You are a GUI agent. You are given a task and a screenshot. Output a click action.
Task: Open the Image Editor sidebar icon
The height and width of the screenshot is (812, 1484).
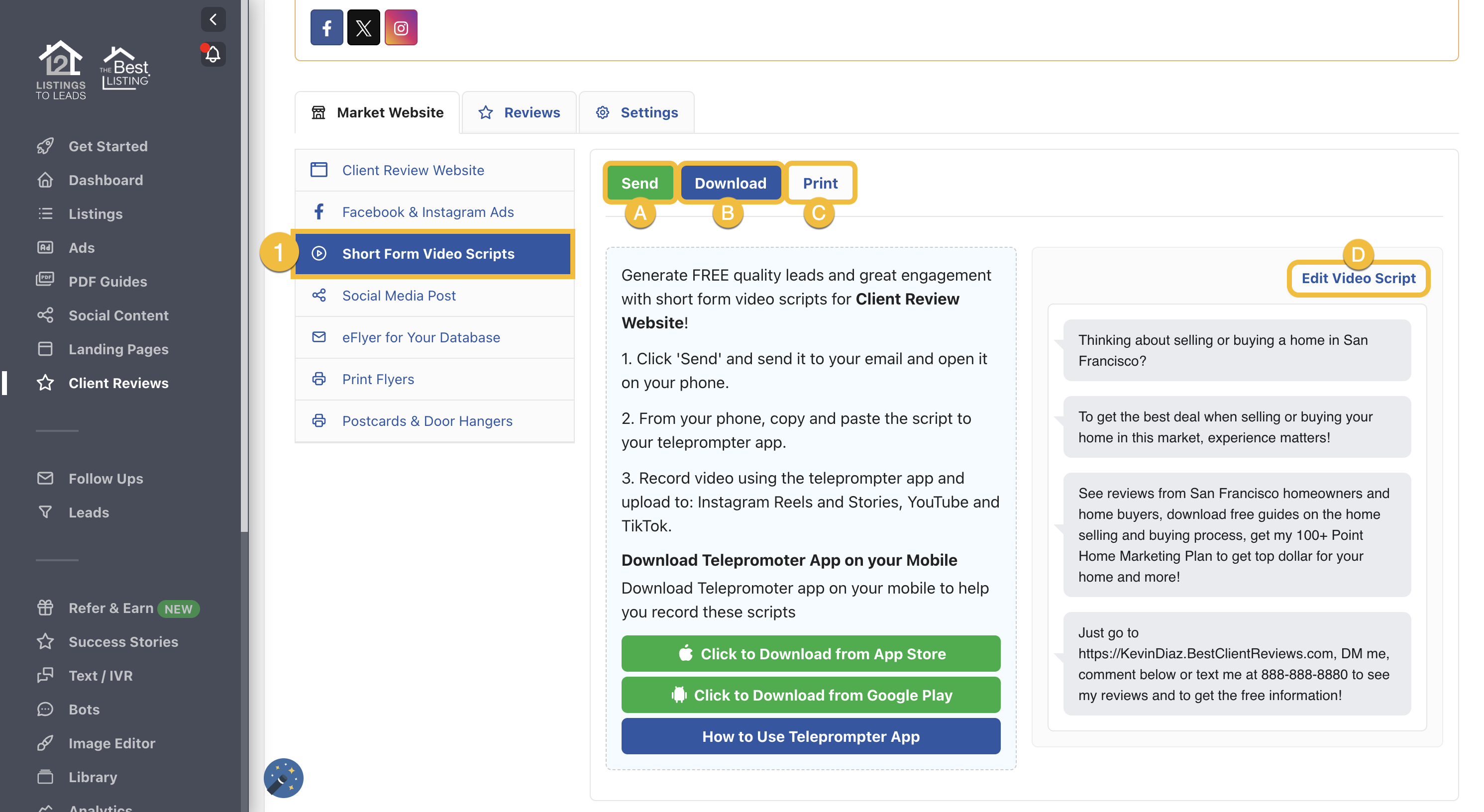click(45, 743)
